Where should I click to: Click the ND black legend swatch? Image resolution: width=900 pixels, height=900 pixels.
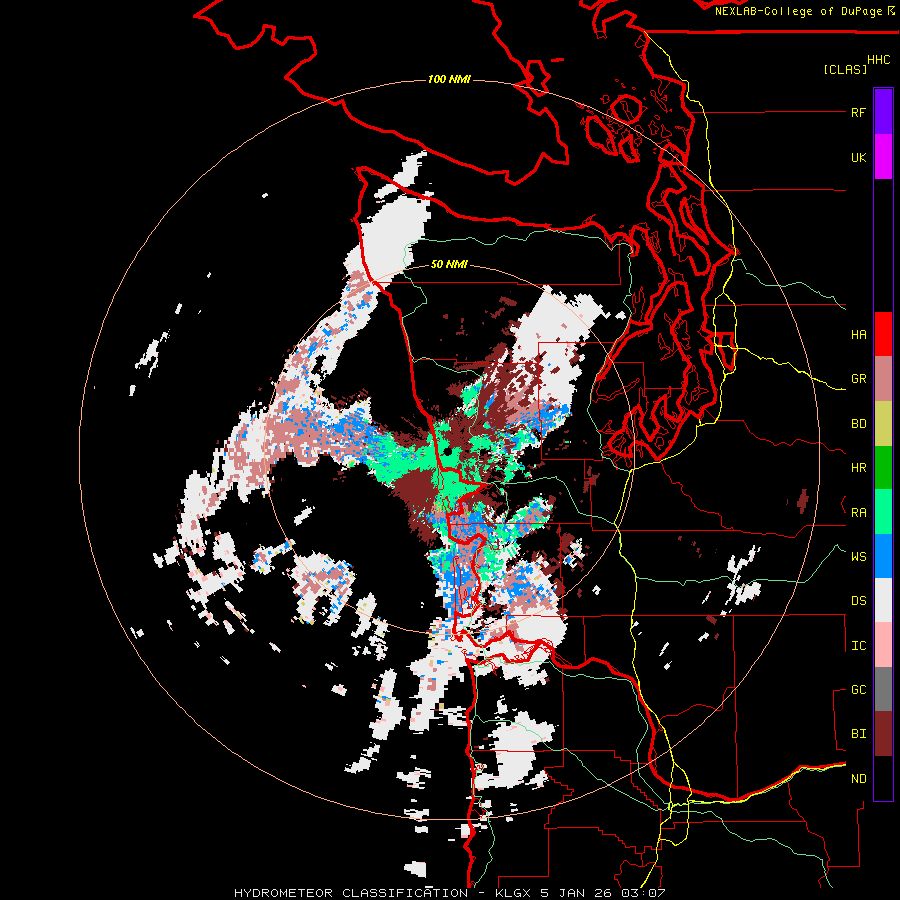tap(883, 778)
